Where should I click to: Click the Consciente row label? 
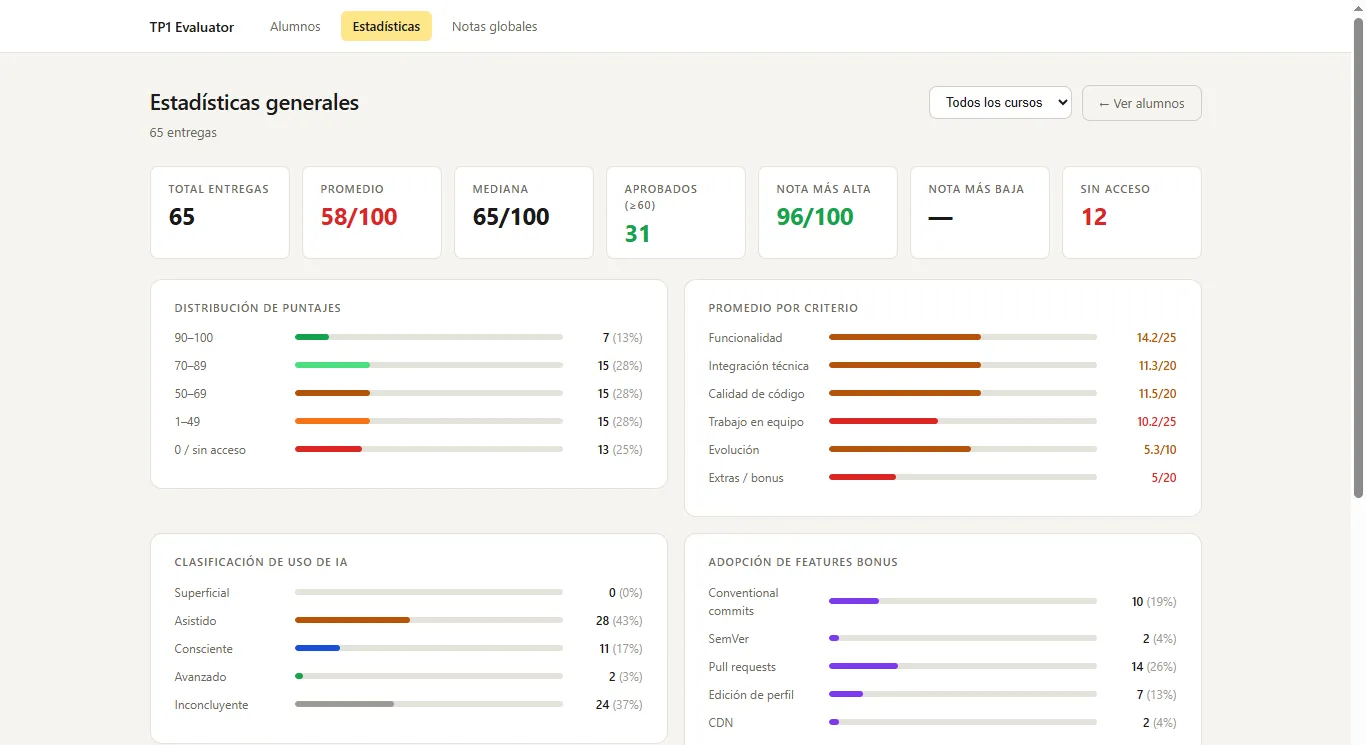click(x=203, y=648)
